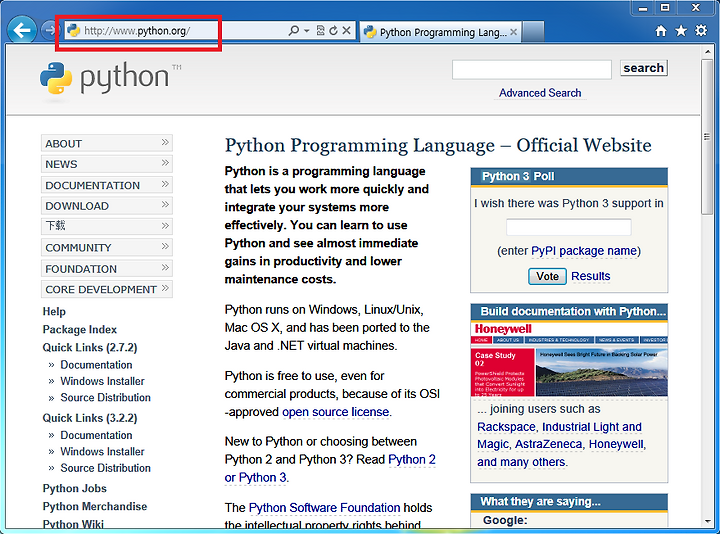720x534 pixels.
Task: Click the scrollbar down arrow
Action: pos(708,522)
